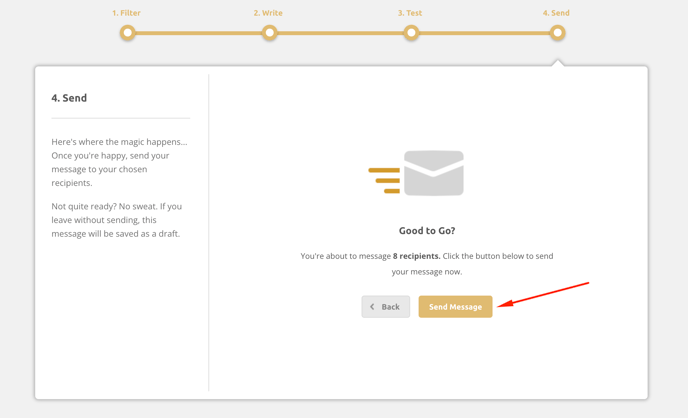Open the "3. Test" step label
Image resolution: width=688 pixels, height=418 pixels.
410,13
